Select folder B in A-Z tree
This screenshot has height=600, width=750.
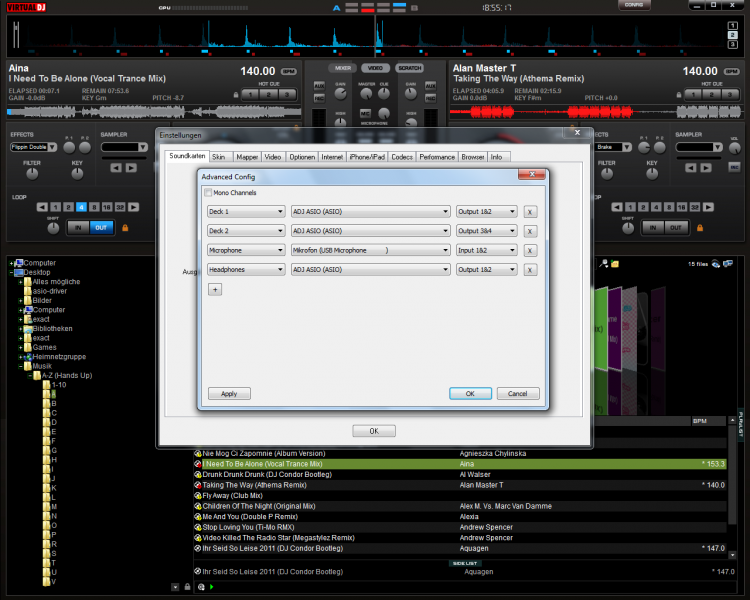point(50,403)
